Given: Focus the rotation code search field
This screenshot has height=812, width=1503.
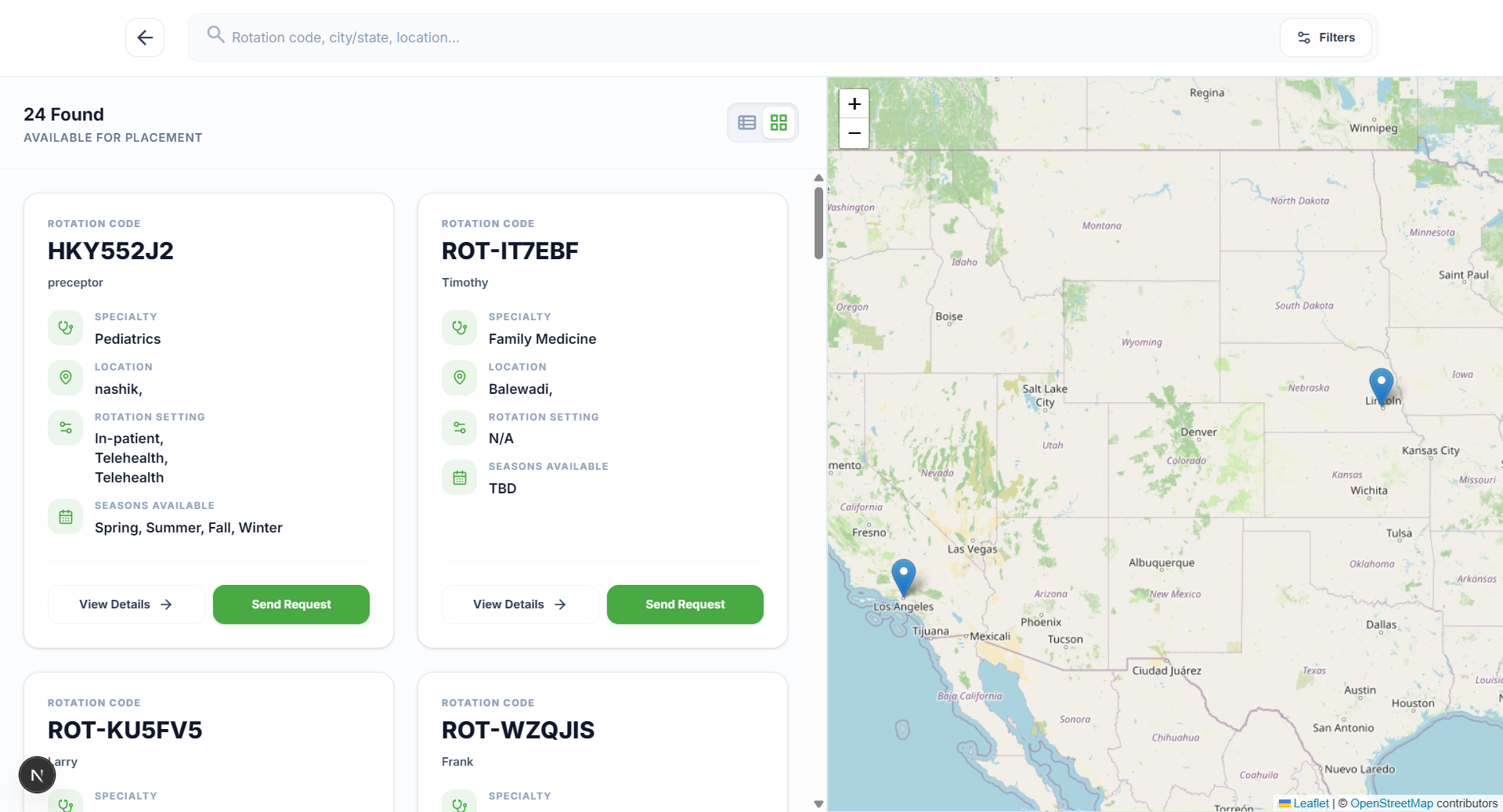Looking at the screenshot, I should (x=736, y=38).
